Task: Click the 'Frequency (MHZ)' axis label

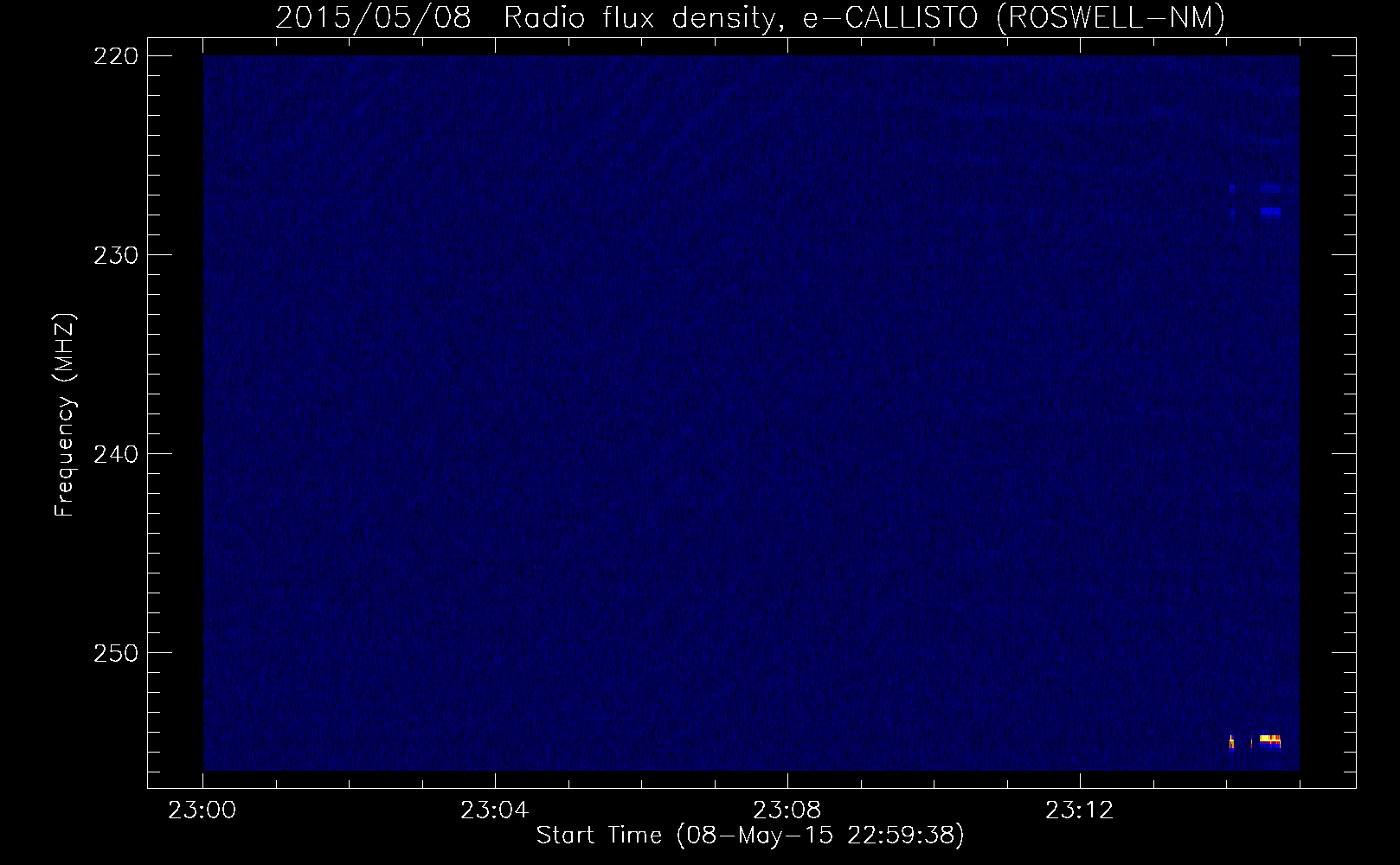Action: (65, 415)
